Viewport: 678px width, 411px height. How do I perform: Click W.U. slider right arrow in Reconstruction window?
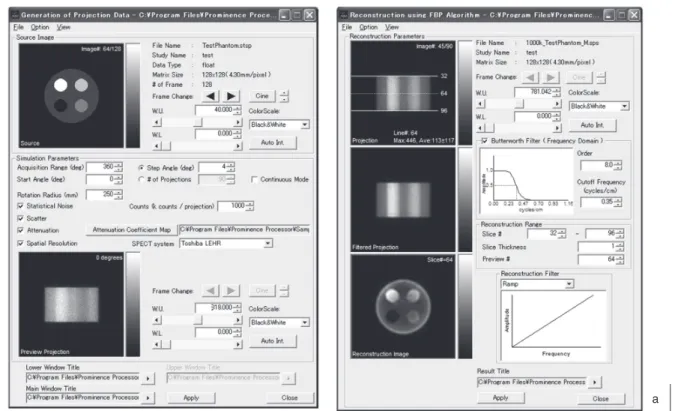557,104
